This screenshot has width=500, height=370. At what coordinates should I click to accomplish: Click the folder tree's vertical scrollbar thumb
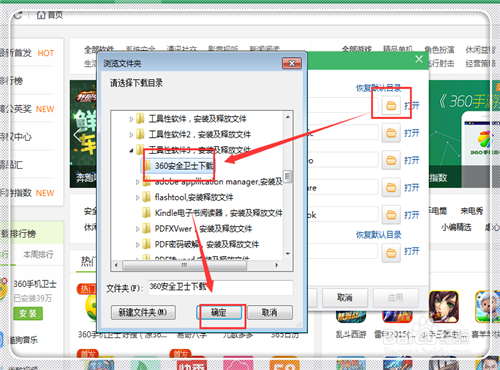pyautogui.click(x=288, y=176)
